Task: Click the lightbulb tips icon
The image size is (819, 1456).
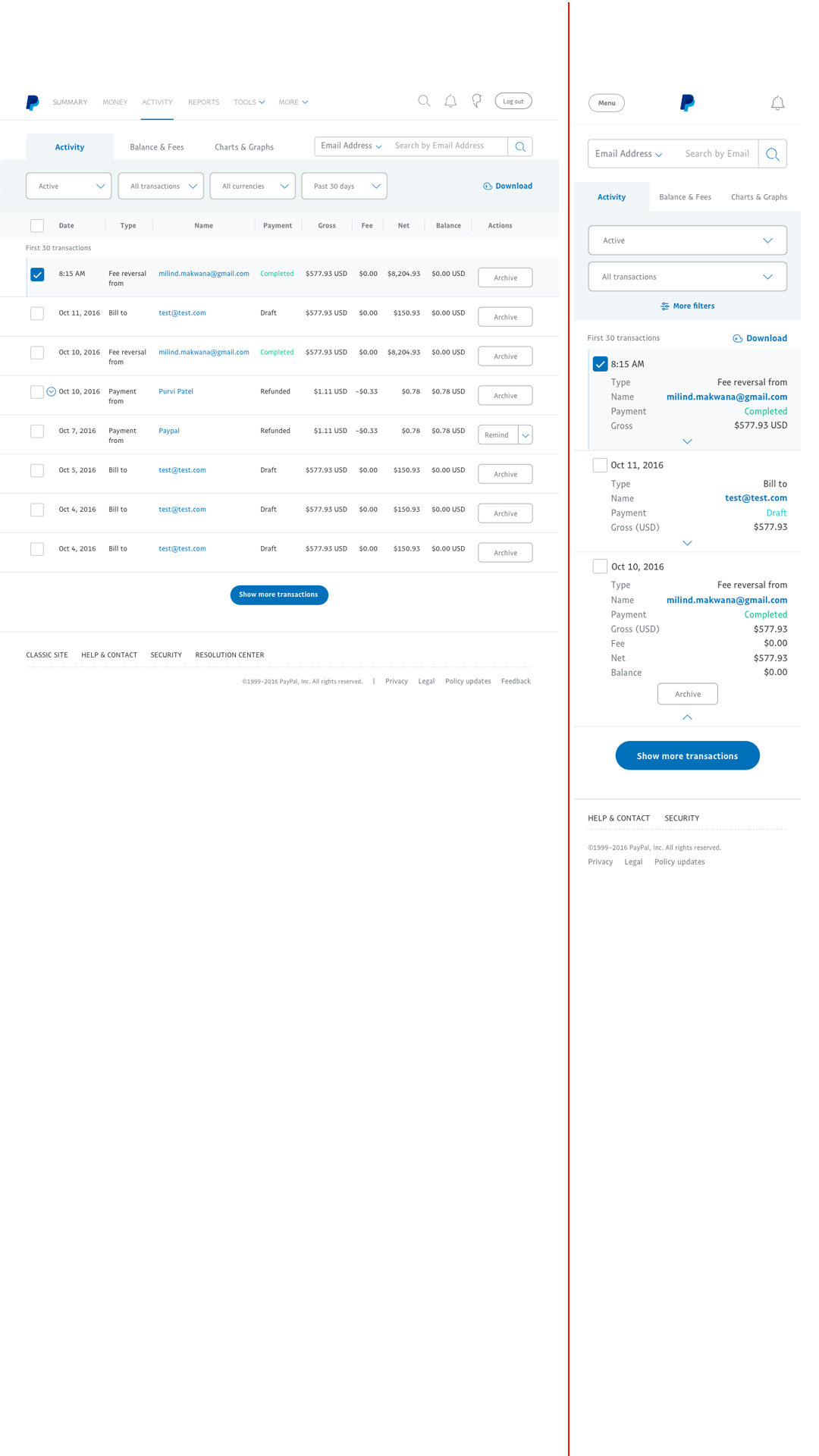Action: (476, 101)
